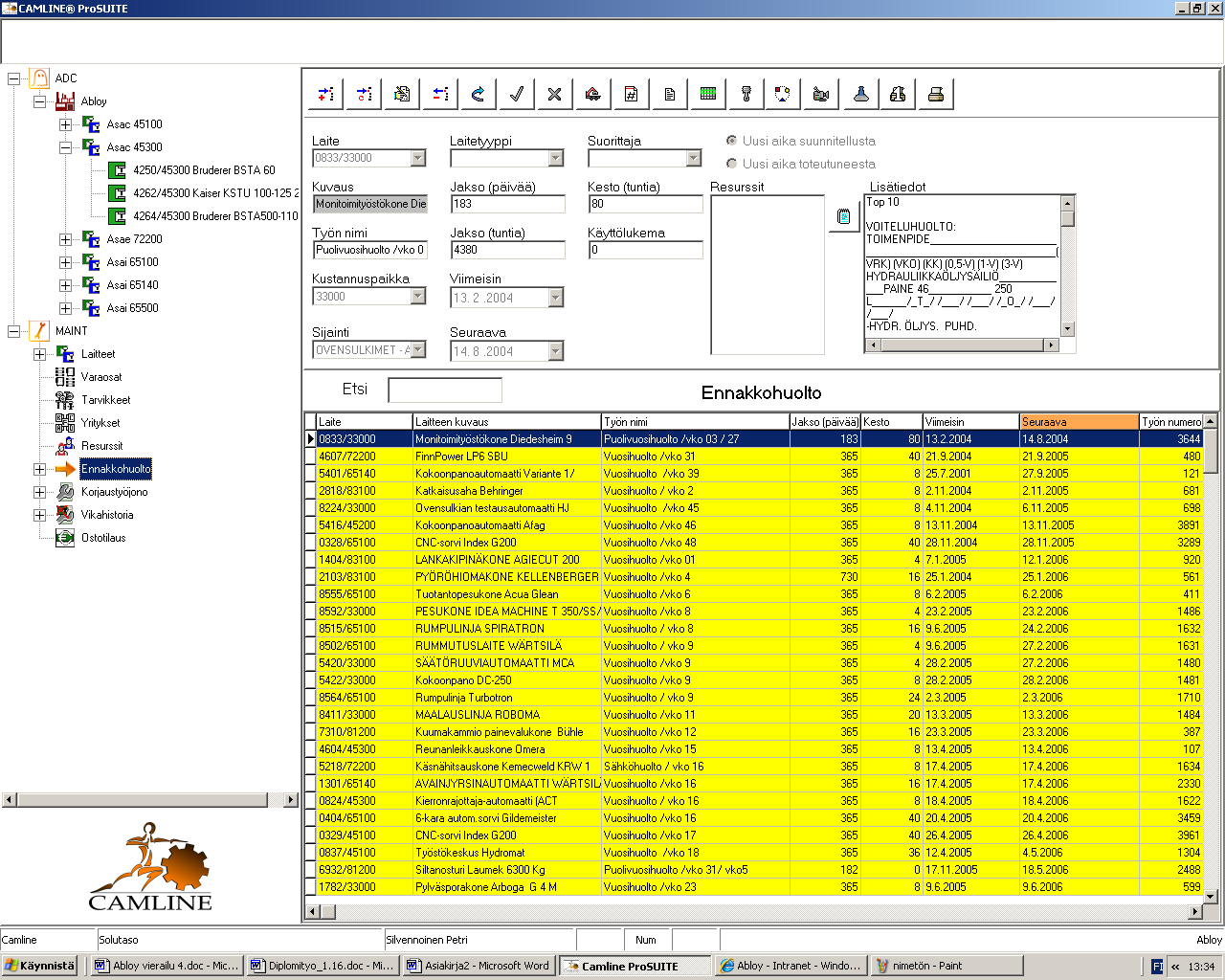Click the notepad icon beside Resurssit box

[x=843, y=217]
